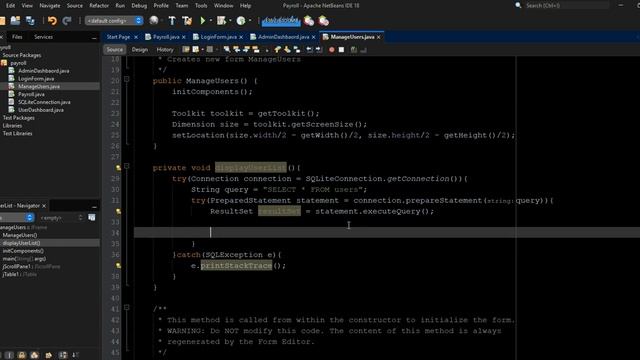Open the Navigator empty filter dropdown
This screenshot has height=360, width=640.
pos(61,218)
